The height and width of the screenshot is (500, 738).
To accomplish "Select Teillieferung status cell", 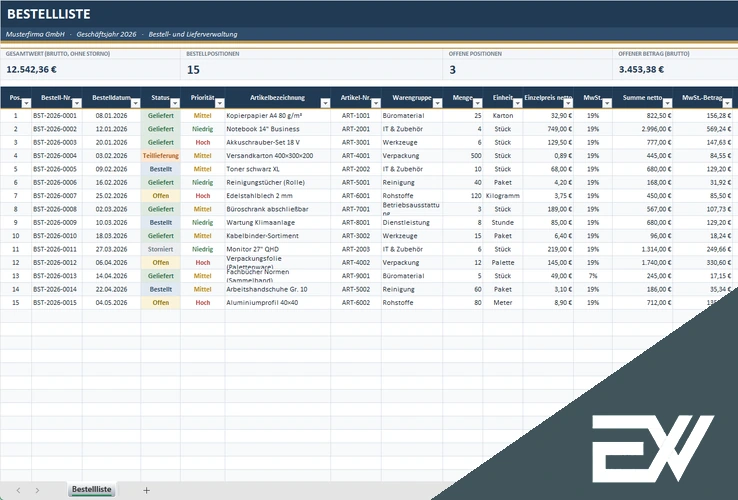I will (160, 155).
